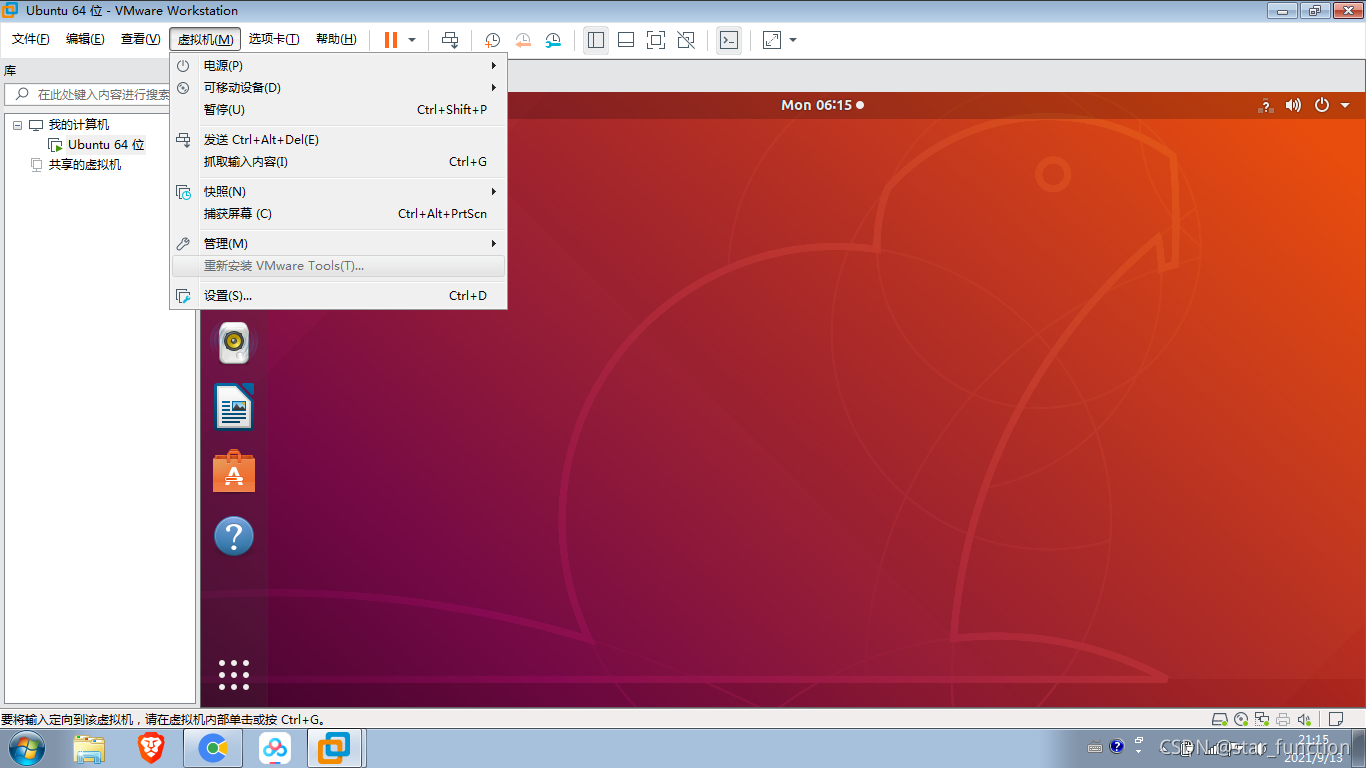
Task: Click the Ubuntu network status icon
Action: (x=1266, y=105)
